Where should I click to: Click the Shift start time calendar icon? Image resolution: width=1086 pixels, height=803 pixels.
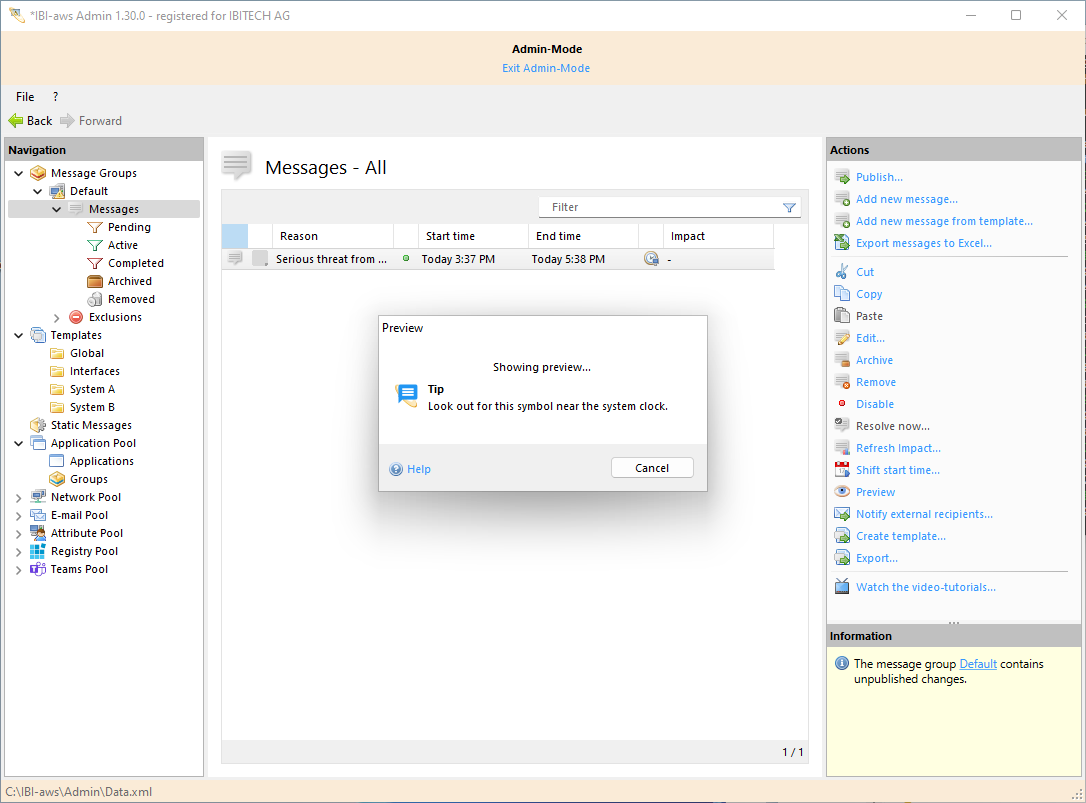(842, 470)
